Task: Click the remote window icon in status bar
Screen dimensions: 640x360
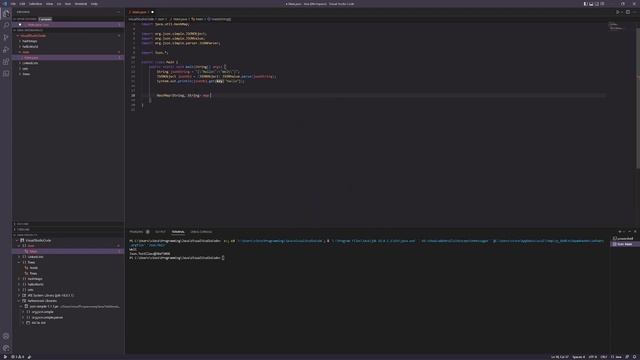Action: (5, 357)
